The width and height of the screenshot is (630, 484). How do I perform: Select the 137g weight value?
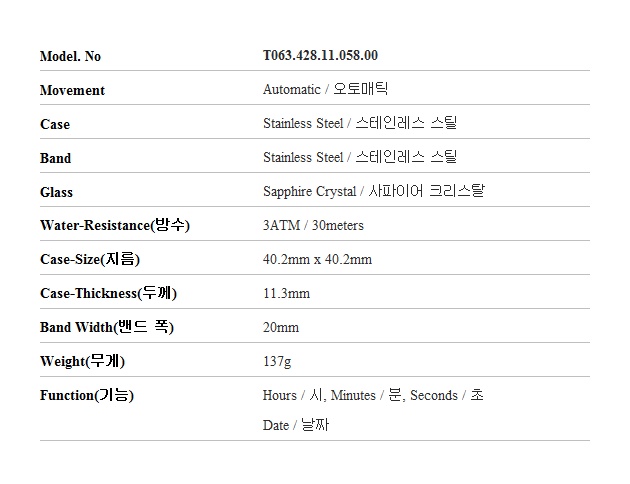click(277, 361)
